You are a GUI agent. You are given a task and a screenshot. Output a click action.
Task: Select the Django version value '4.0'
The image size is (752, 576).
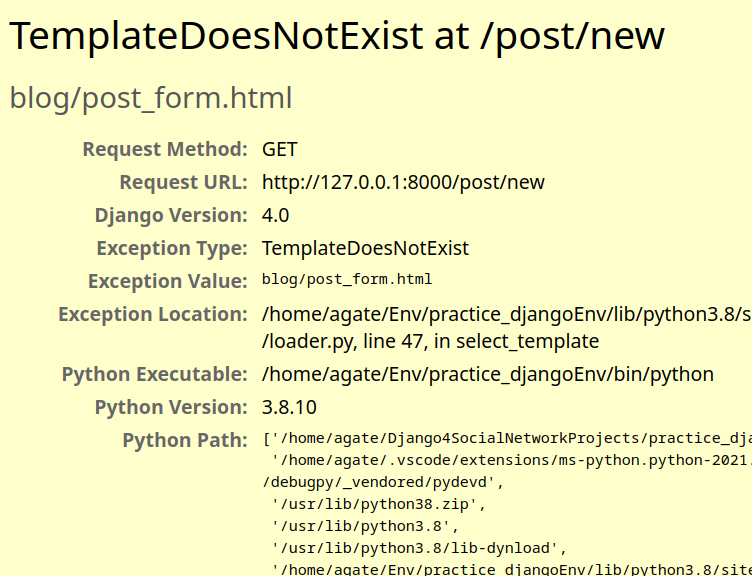pyautogui.click(x=275, y=215)
